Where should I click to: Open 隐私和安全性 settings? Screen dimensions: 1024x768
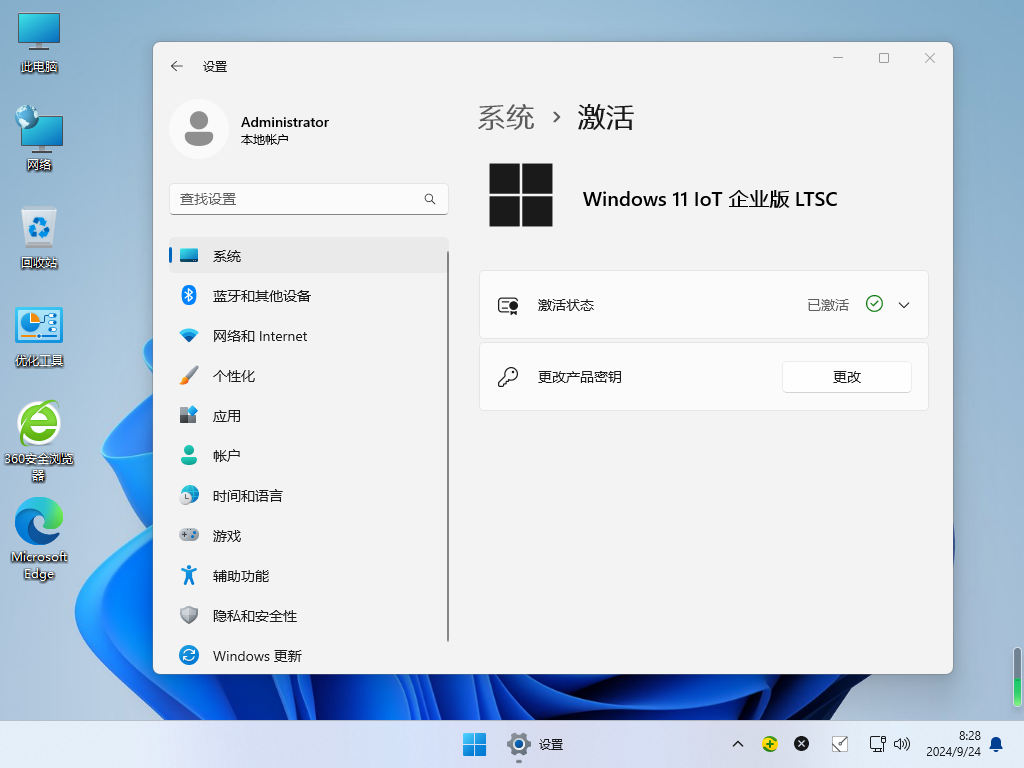[x=308, y=616]
